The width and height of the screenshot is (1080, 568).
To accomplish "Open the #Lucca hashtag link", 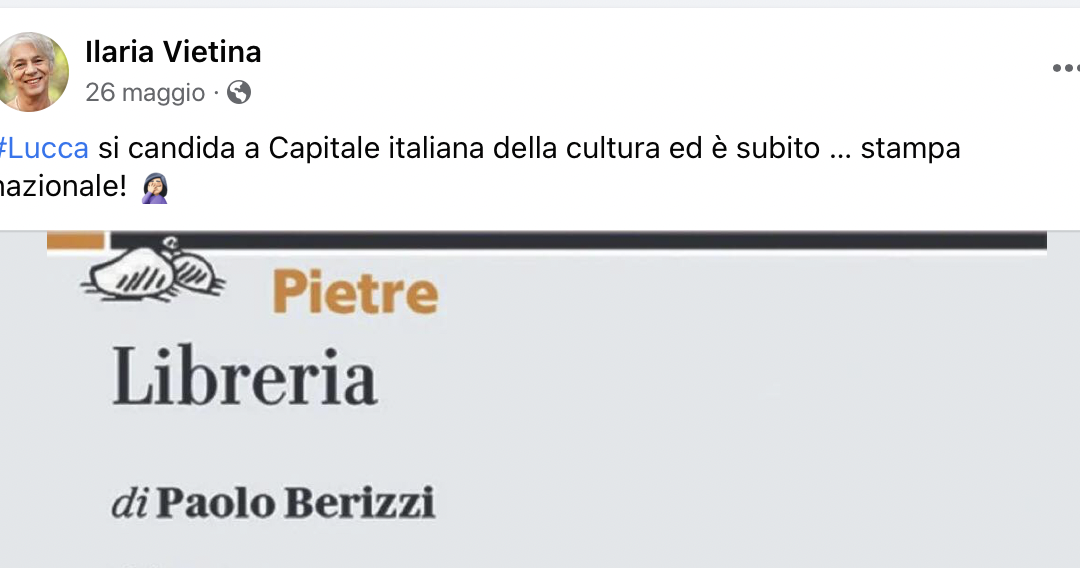I will (43, 148).
